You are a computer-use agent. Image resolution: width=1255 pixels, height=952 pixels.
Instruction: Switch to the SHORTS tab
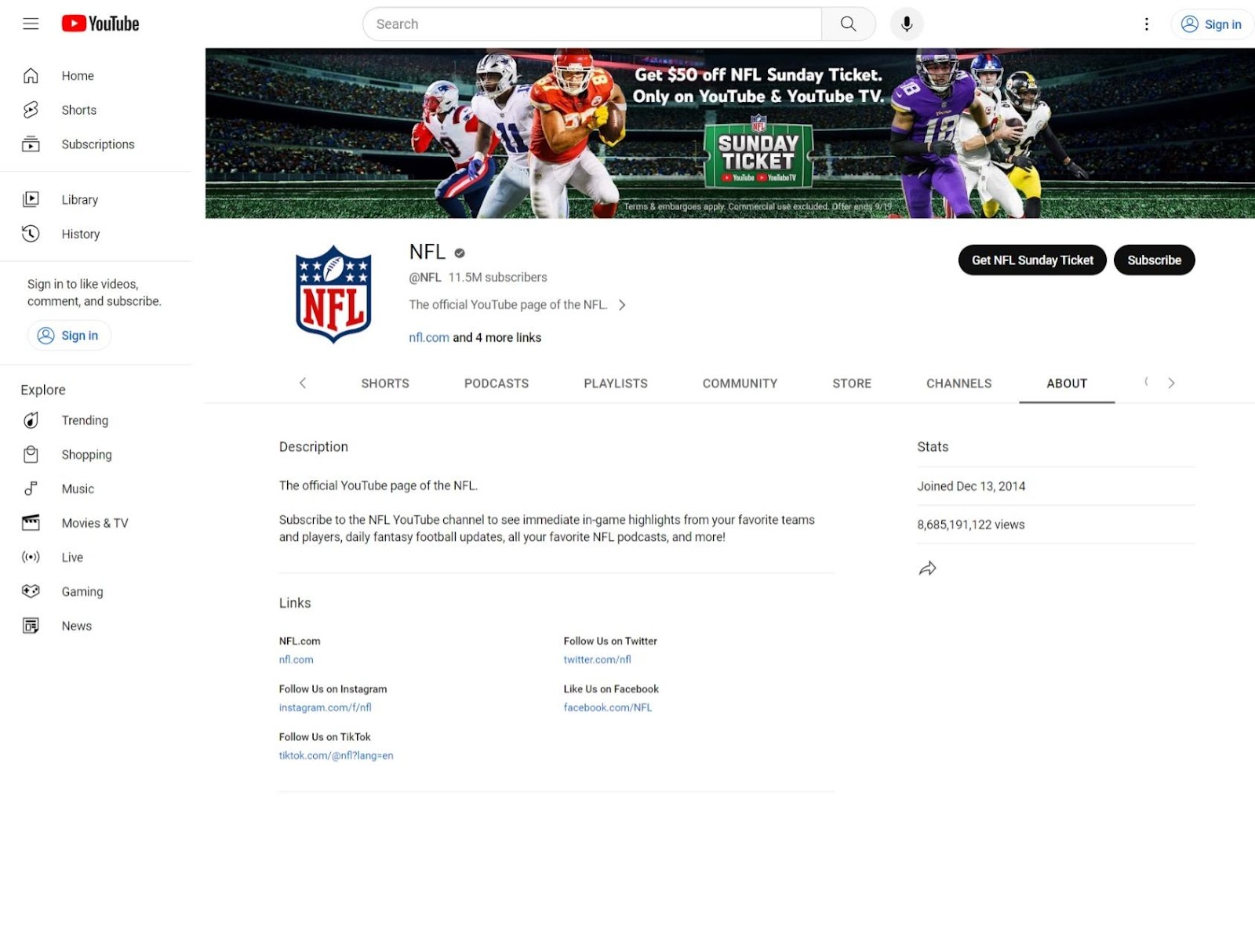coord(385,383)
